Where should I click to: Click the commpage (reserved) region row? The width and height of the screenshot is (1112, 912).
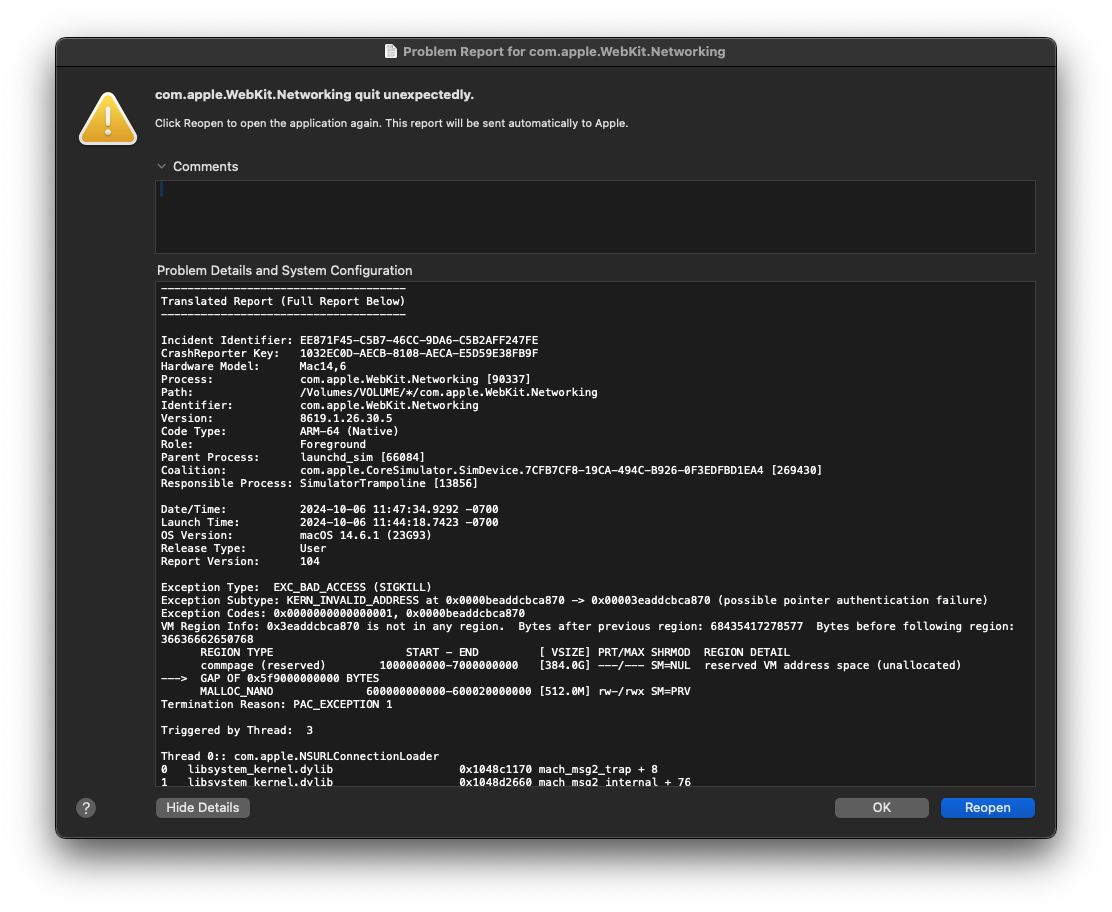(x=580, y=665)
